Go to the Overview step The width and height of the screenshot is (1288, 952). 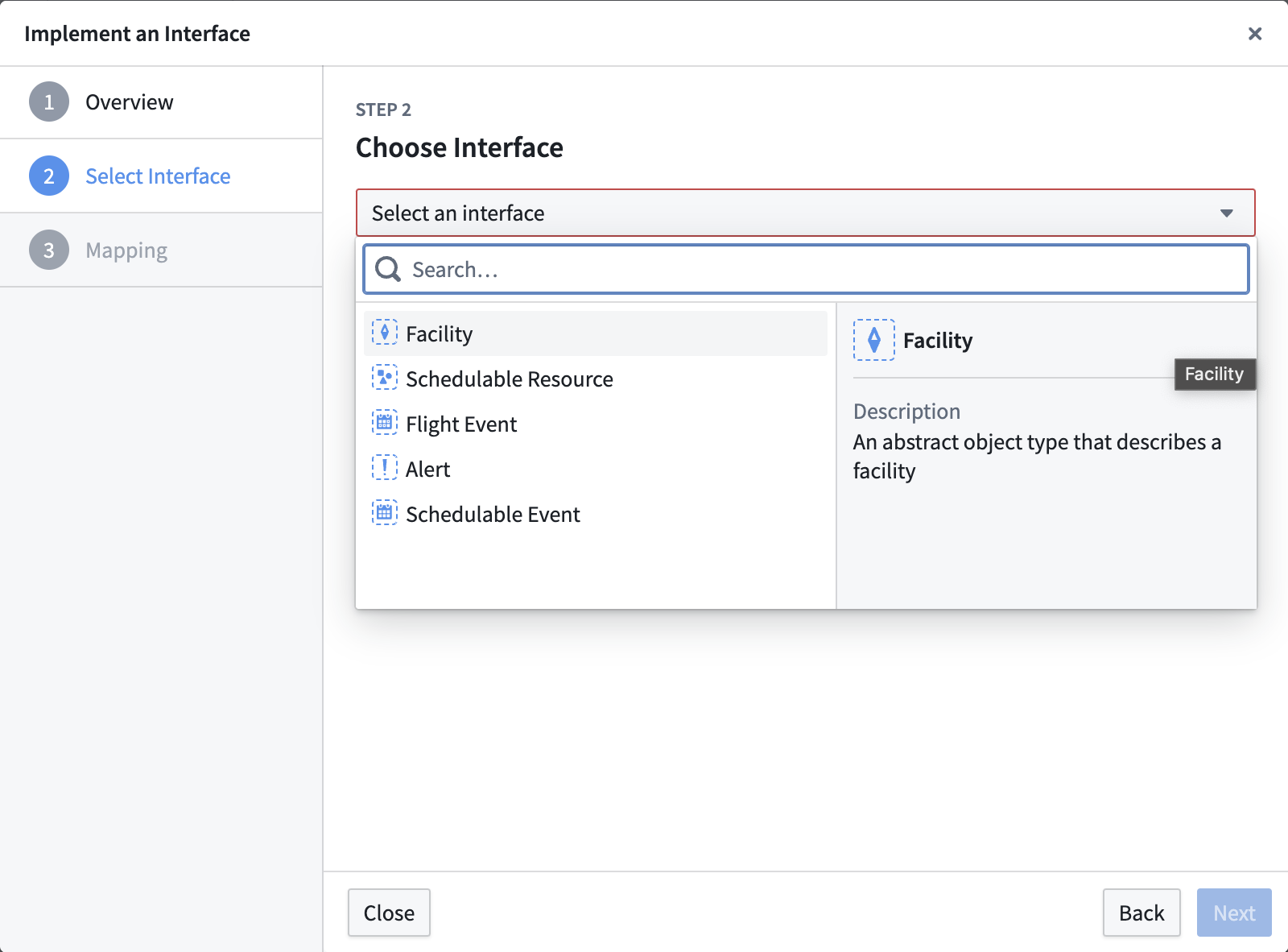(x=161, y=102)
